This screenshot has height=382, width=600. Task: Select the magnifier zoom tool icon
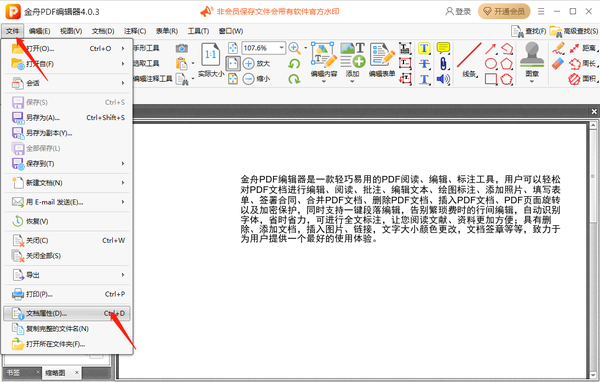coord(294,48)
